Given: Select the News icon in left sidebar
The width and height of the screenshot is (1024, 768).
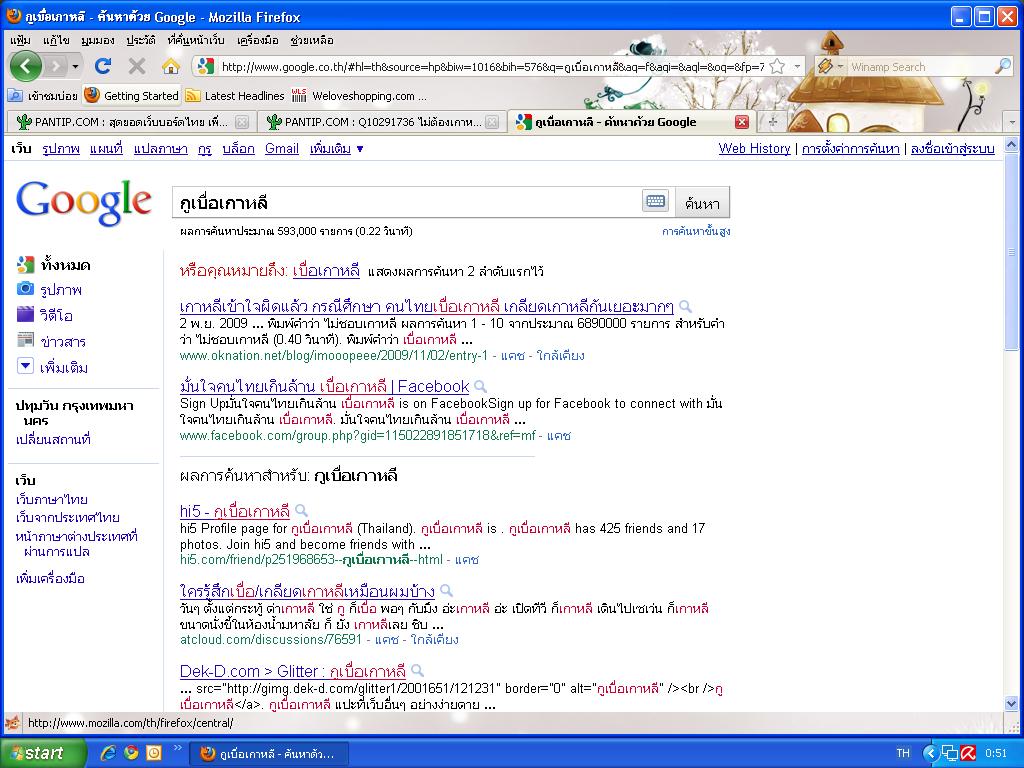Looking at the screenshot, I should tap(25, 340).
